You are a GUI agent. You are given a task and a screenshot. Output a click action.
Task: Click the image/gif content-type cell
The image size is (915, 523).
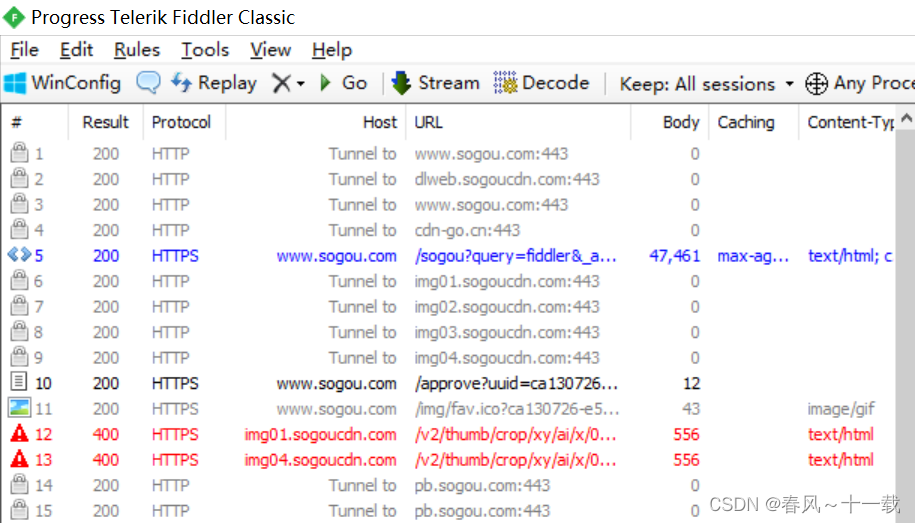click(841, 409)
